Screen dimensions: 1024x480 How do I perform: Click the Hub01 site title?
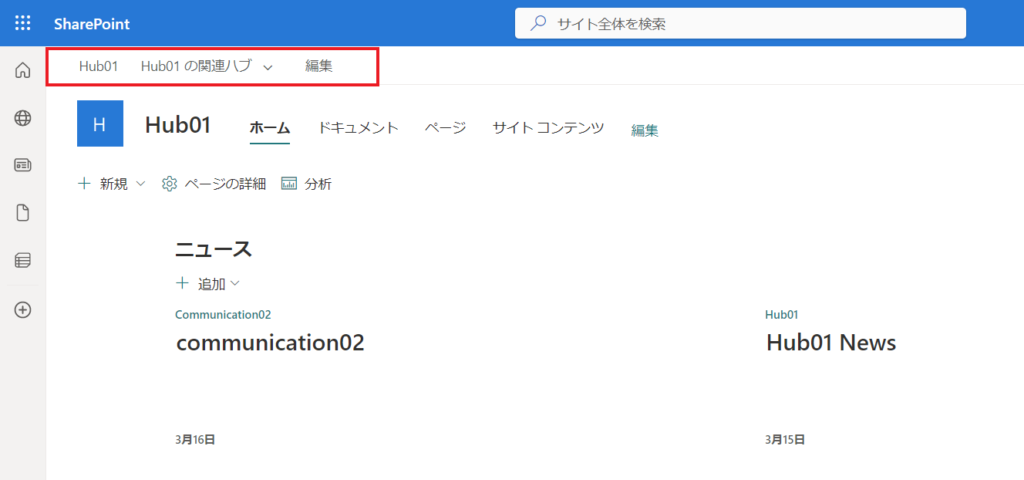pyautogui.click(x=178, y=124)
